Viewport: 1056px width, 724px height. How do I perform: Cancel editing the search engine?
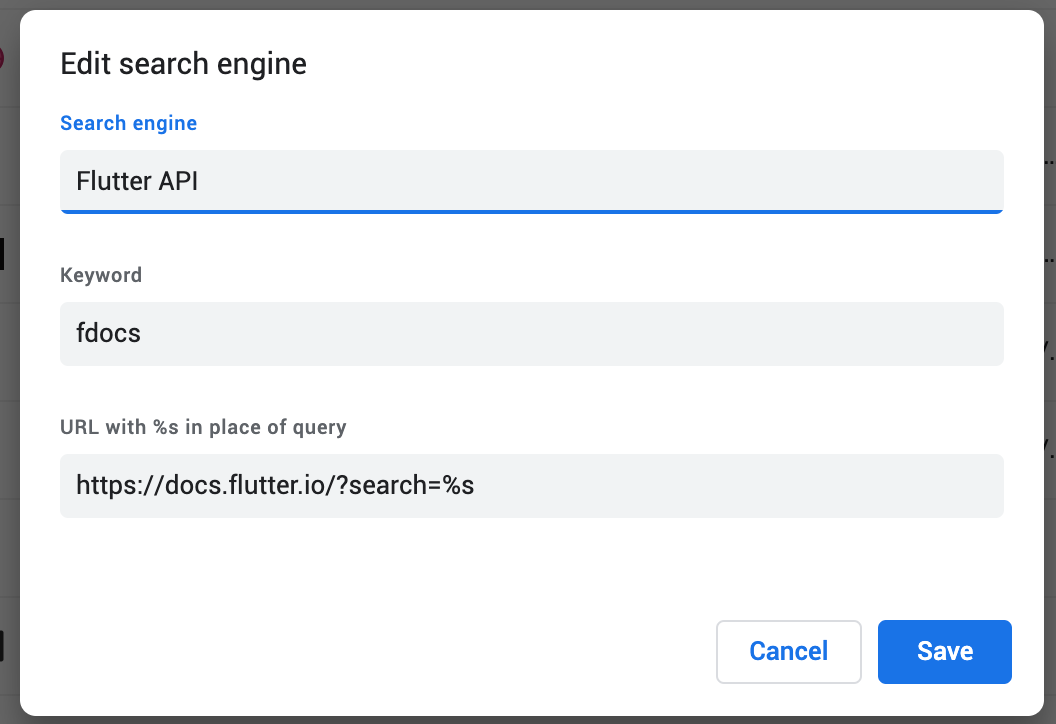(x=788, y=652)
